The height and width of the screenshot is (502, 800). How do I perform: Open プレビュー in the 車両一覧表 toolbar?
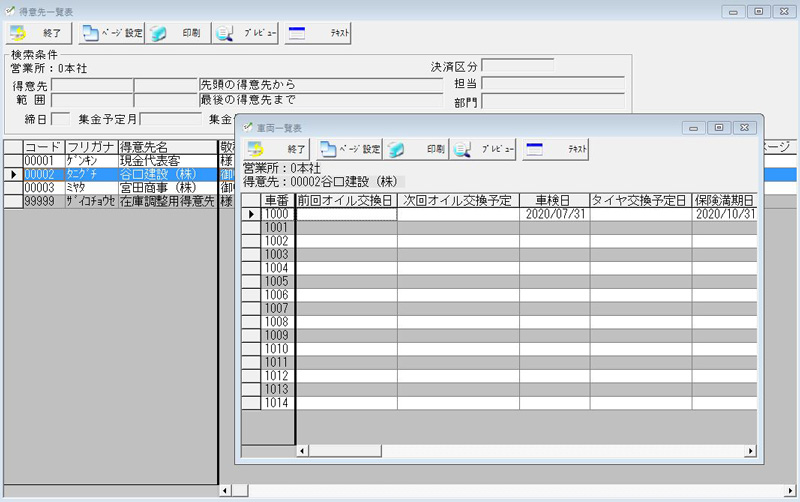tap(484, 149)
